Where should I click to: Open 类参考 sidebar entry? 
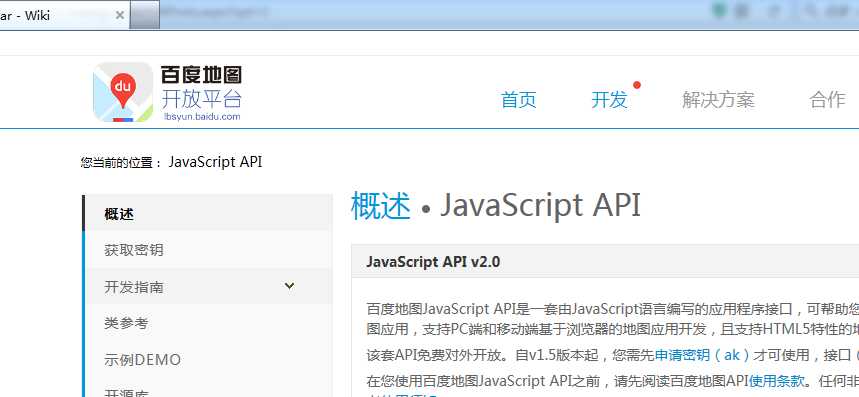pos(208,323)
